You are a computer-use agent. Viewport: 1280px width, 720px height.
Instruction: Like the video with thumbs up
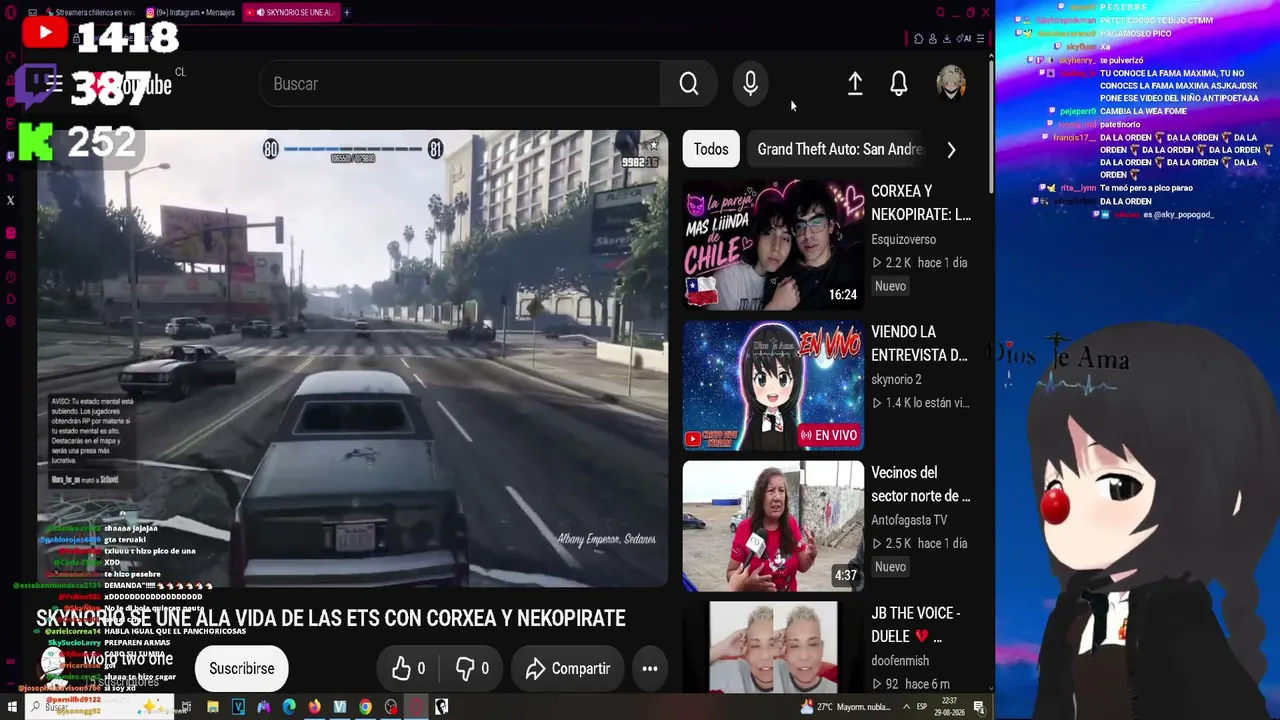click(x=408, y=669)
